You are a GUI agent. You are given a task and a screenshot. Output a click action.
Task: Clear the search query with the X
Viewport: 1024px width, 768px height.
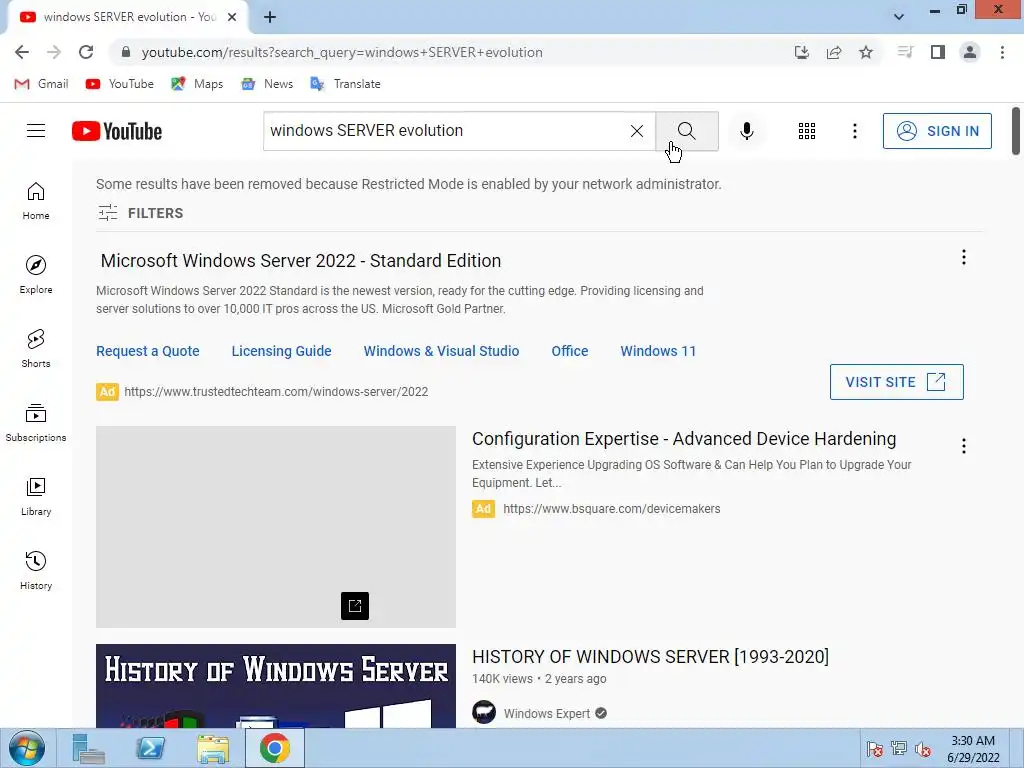[637, 131]
